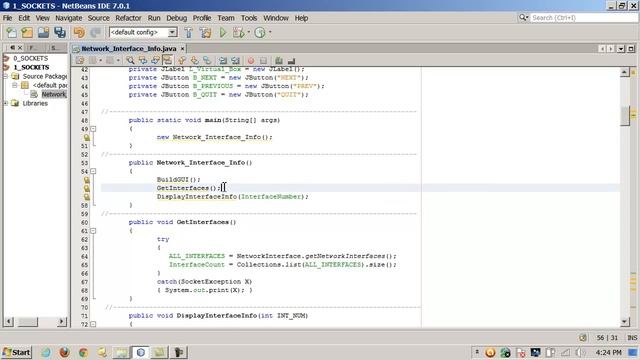This screenshot has height=360, width=640.
Task: Click the Toggle Bookmark editor icon
Action: [x=207, y=60]
